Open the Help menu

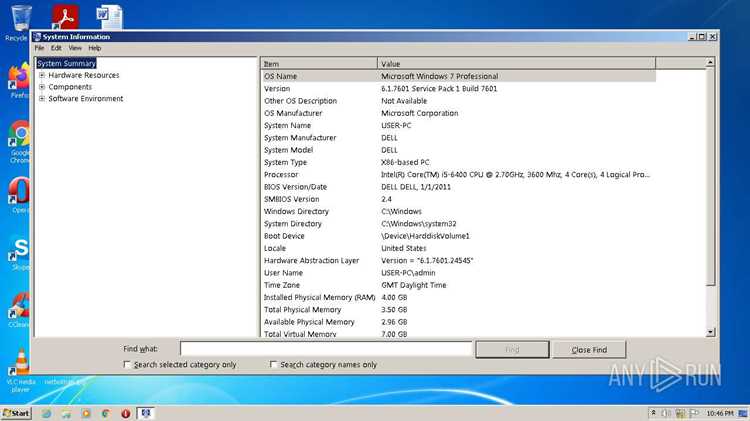tap(95, 48)
